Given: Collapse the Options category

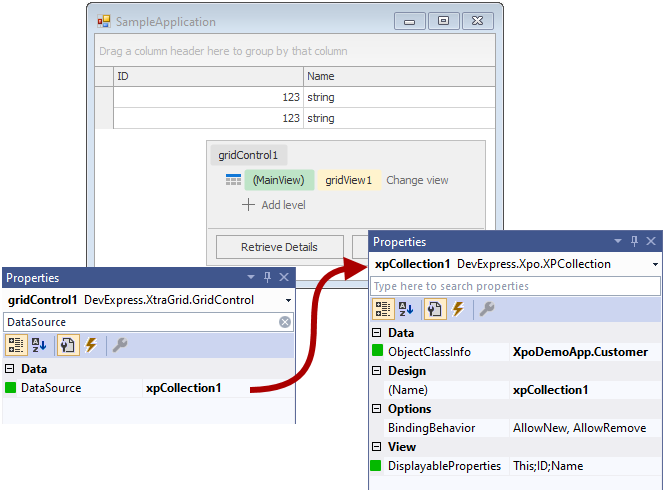Looking at the screenshot, I should [x=376, y=409].
